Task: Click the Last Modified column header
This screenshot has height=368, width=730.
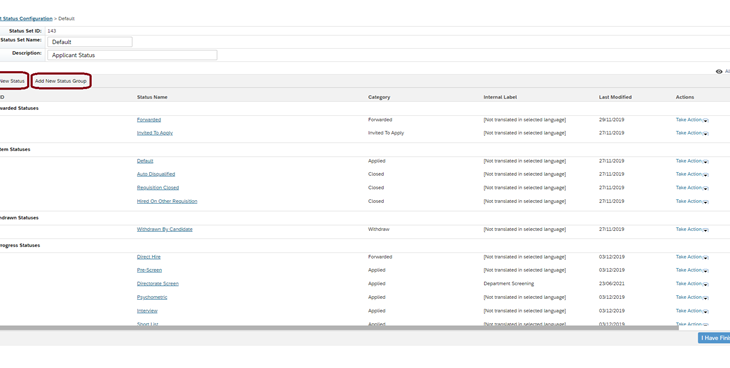Action: (615, 97)
